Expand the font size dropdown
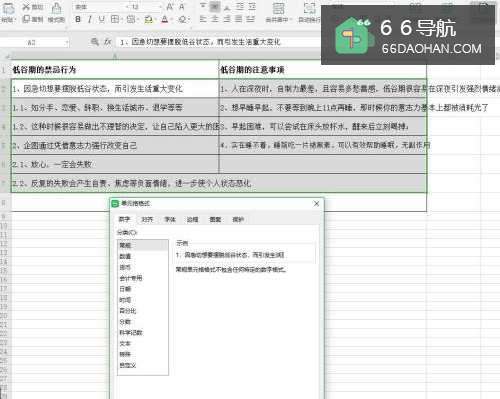 pos(160,7)
